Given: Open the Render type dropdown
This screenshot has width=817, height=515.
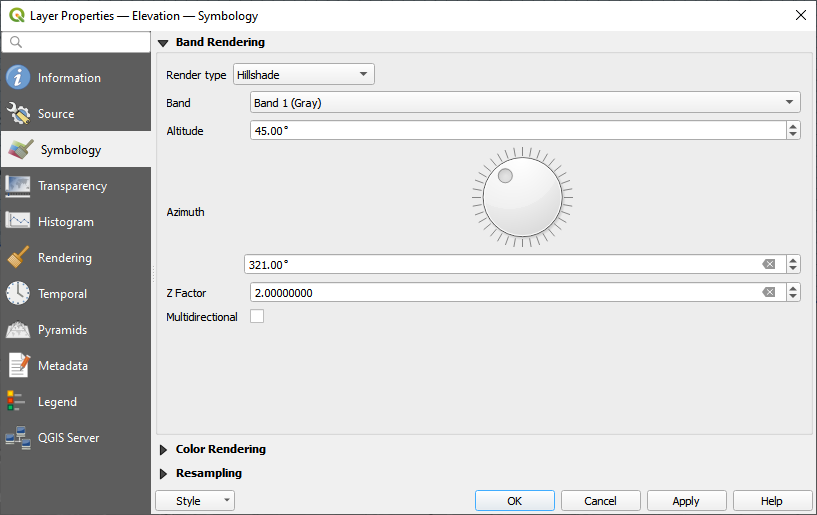Looking at the screenshot, I should 303,75.
